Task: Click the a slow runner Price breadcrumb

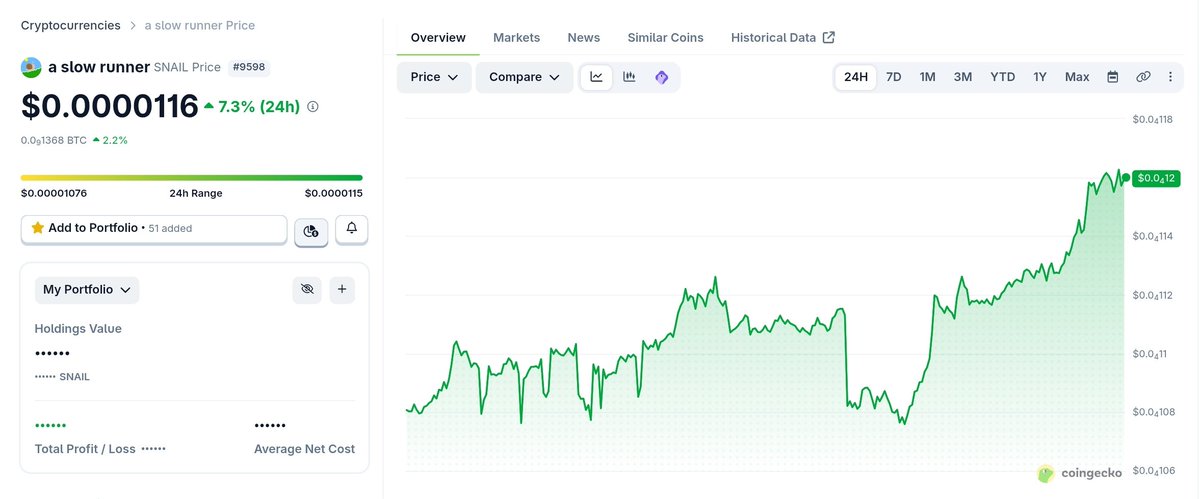Action: click(200, 25)
